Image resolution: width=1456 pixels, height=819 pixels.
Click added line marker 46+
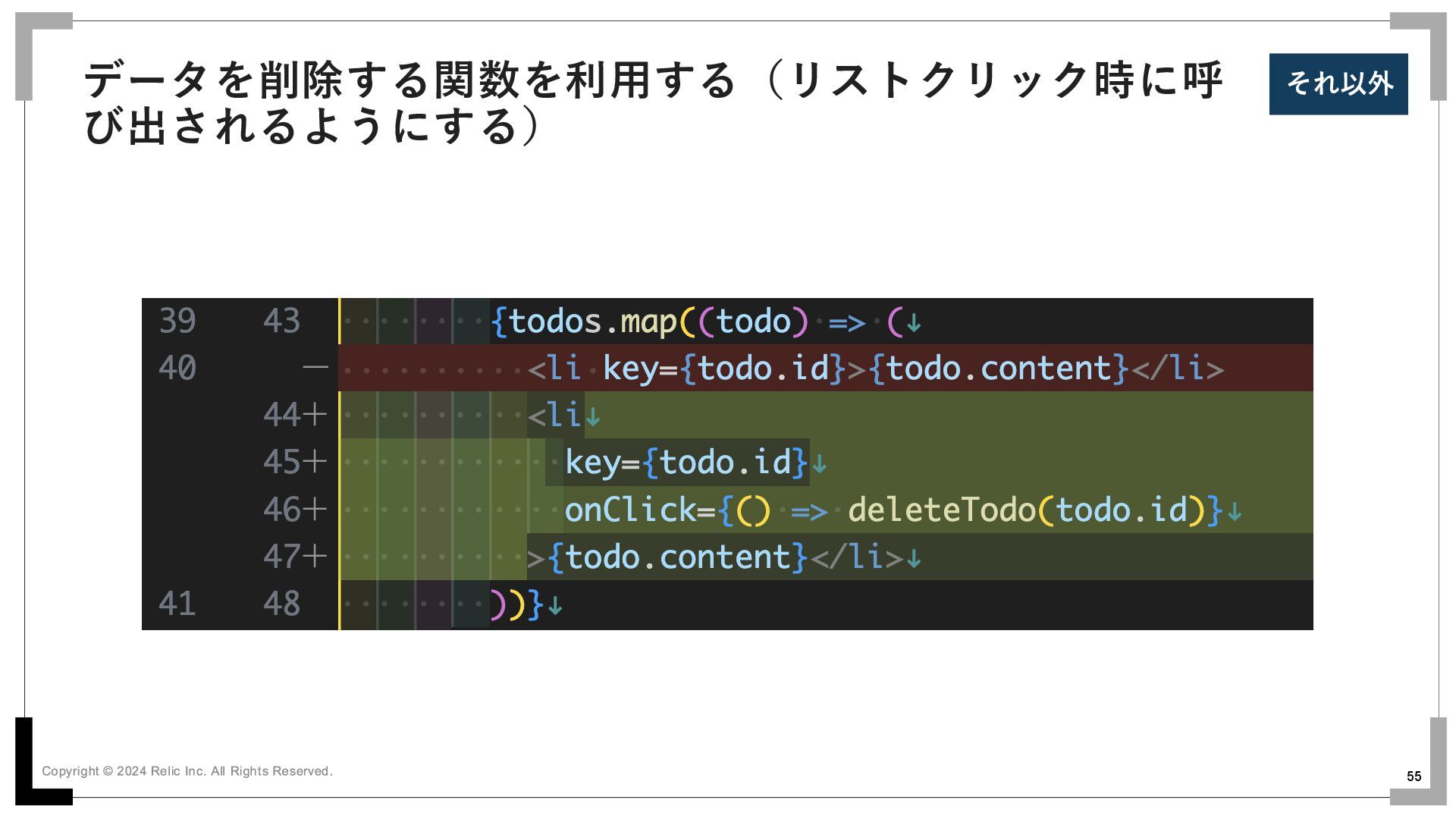[295, 510]
